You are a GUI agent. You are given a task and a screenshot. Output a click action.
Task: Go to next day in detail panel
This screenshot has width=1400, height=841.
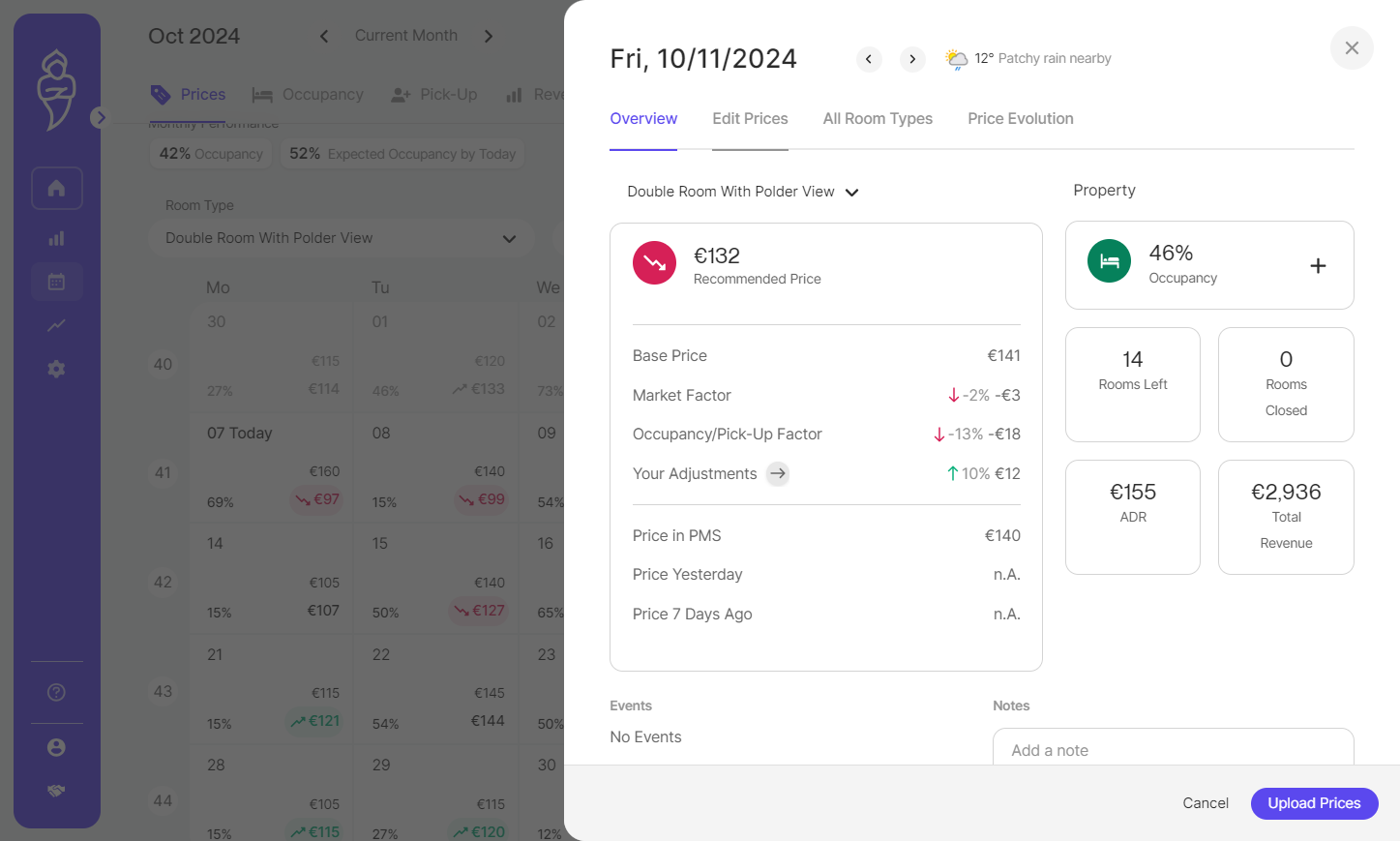pyautogui.click(x=912, y=59)
